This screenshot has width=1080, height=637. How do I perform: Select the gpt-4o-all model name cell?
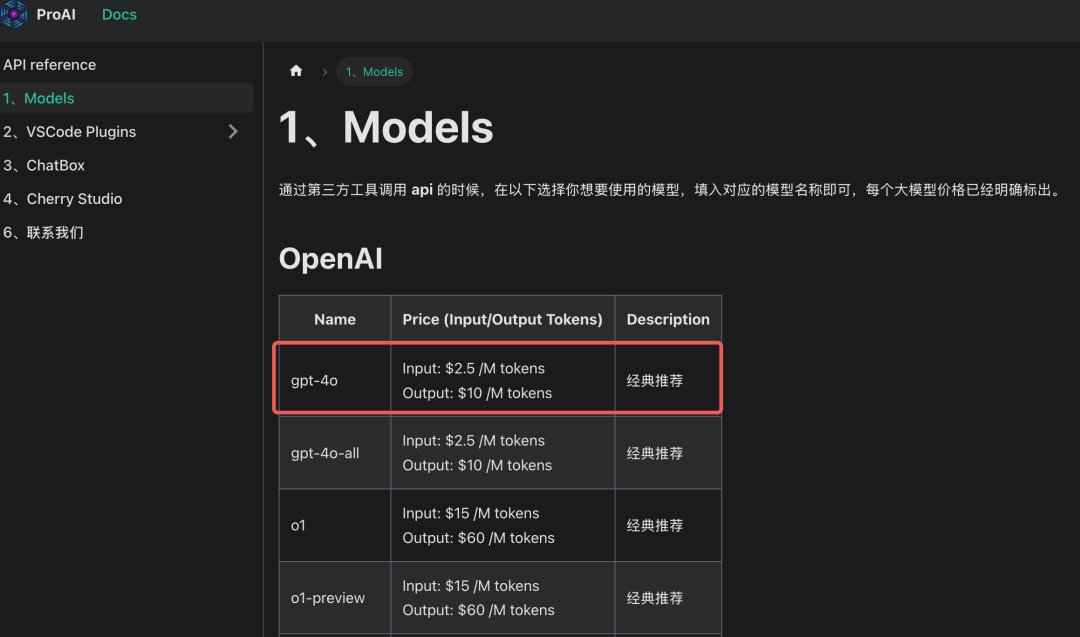(335, 452)
